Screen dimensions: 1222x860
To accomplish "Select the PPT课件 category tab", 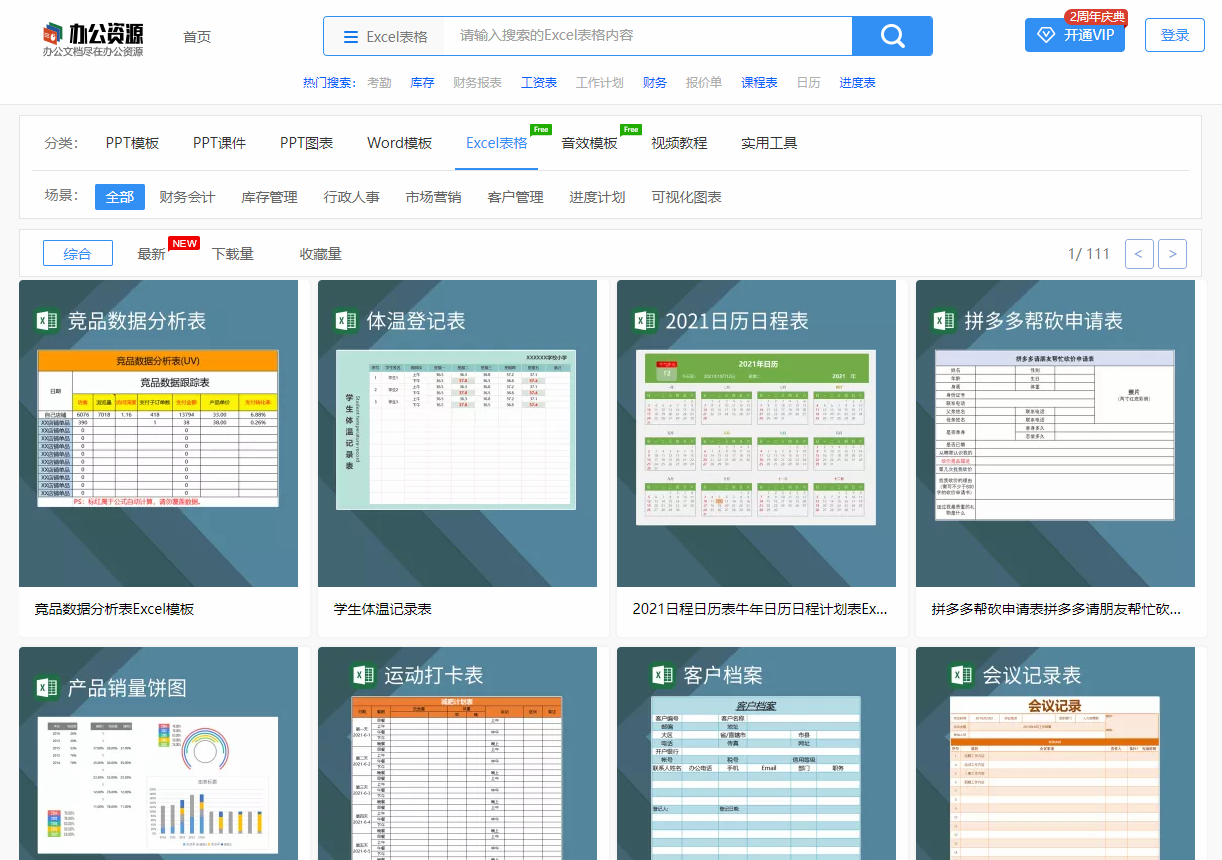I will [x=219, y=143].
